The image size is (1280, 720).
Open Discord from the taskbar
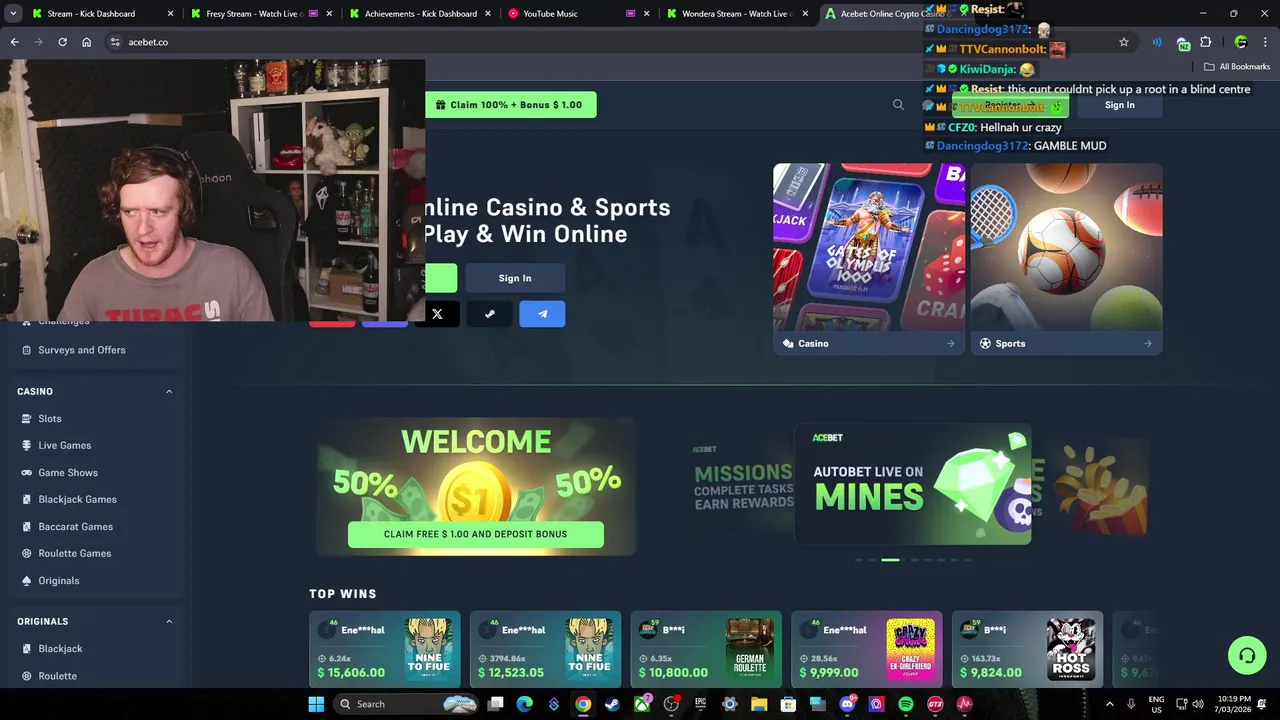click(x=847, y=704)
